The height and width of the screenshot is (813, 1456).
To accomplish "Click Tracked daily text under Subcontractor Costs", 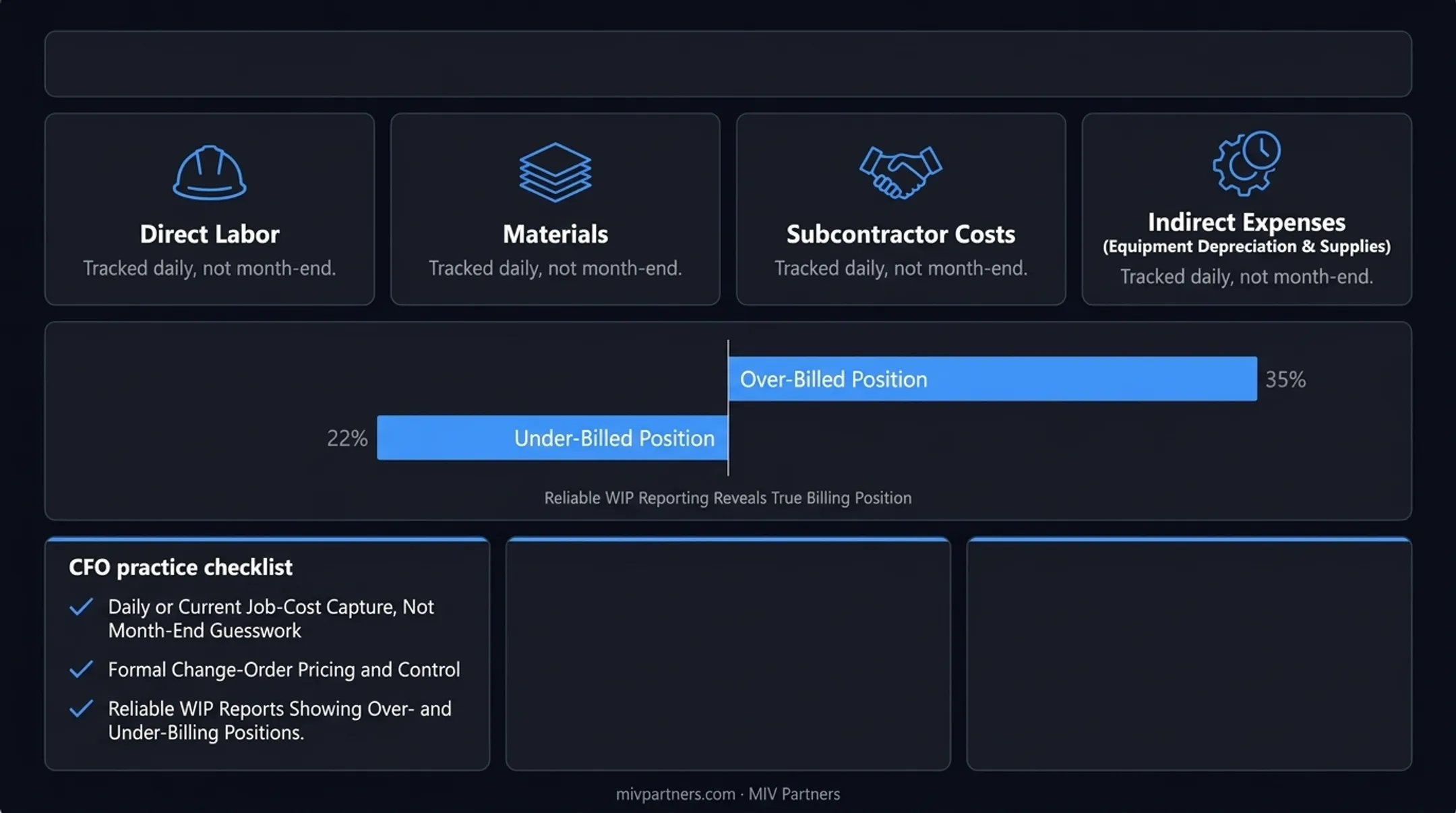I will [x=901, y=268].
